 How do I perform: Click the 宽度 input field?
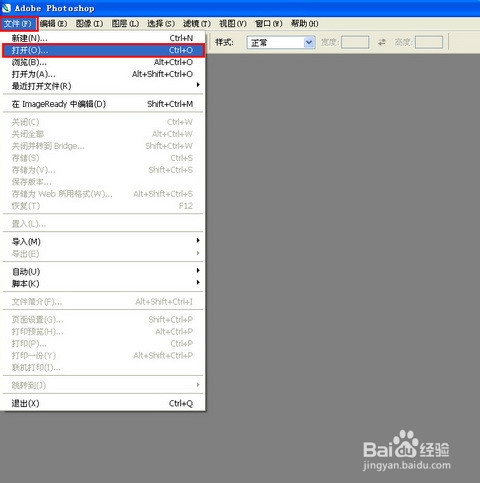click(355, 43)
